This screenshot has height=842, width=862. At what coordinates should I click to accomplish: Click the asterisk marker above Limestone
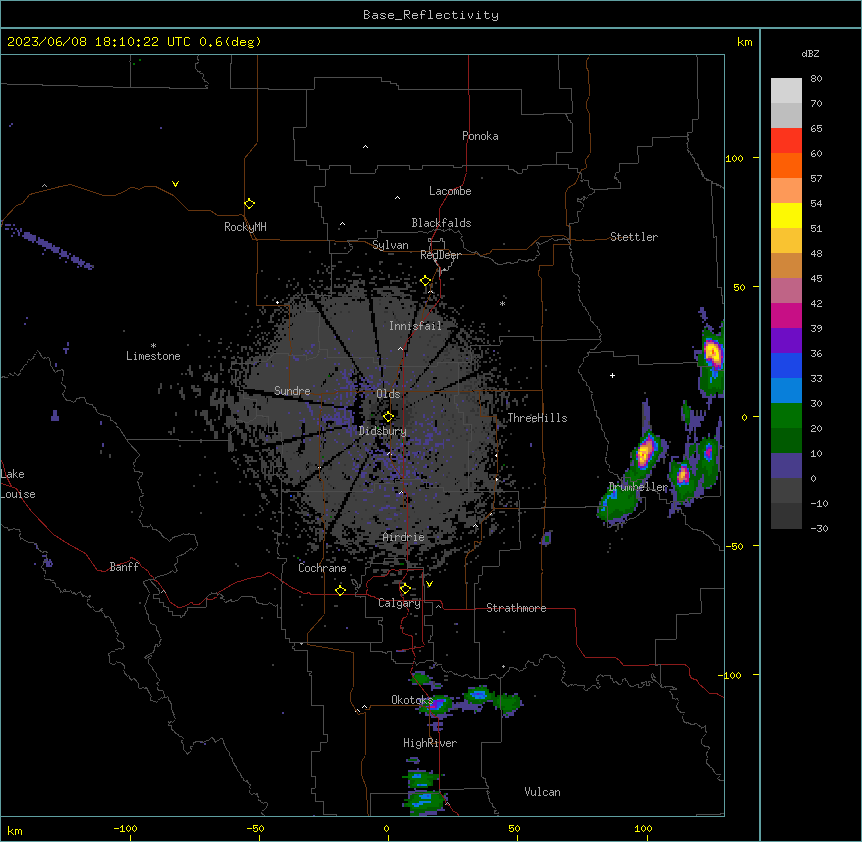point(153,346)
